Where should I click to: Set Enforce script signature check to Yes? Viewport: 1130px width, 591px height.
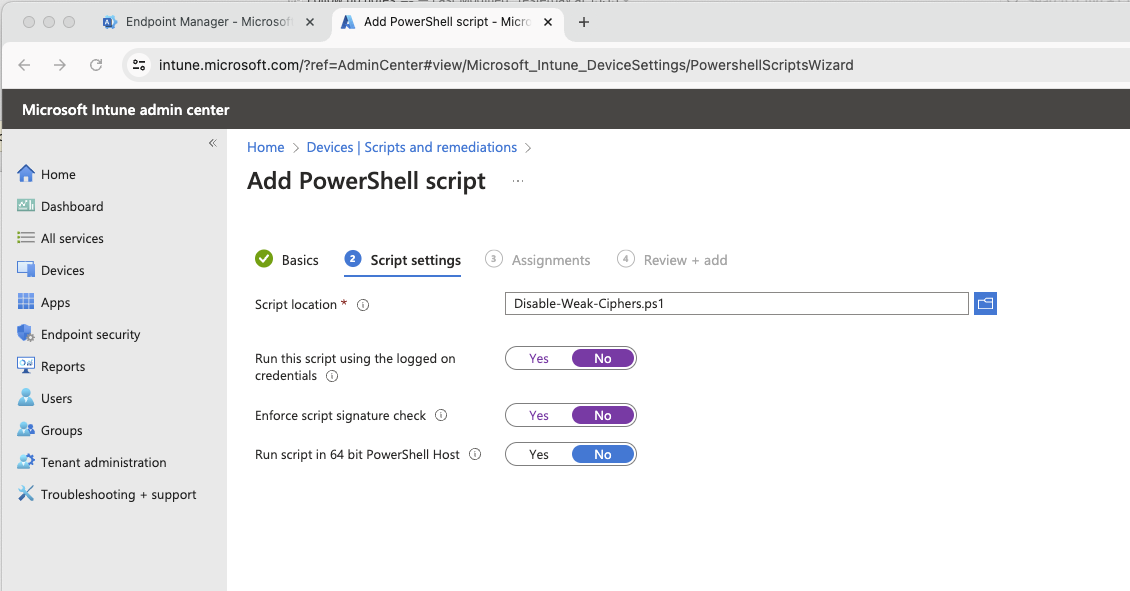click(538, 415)
